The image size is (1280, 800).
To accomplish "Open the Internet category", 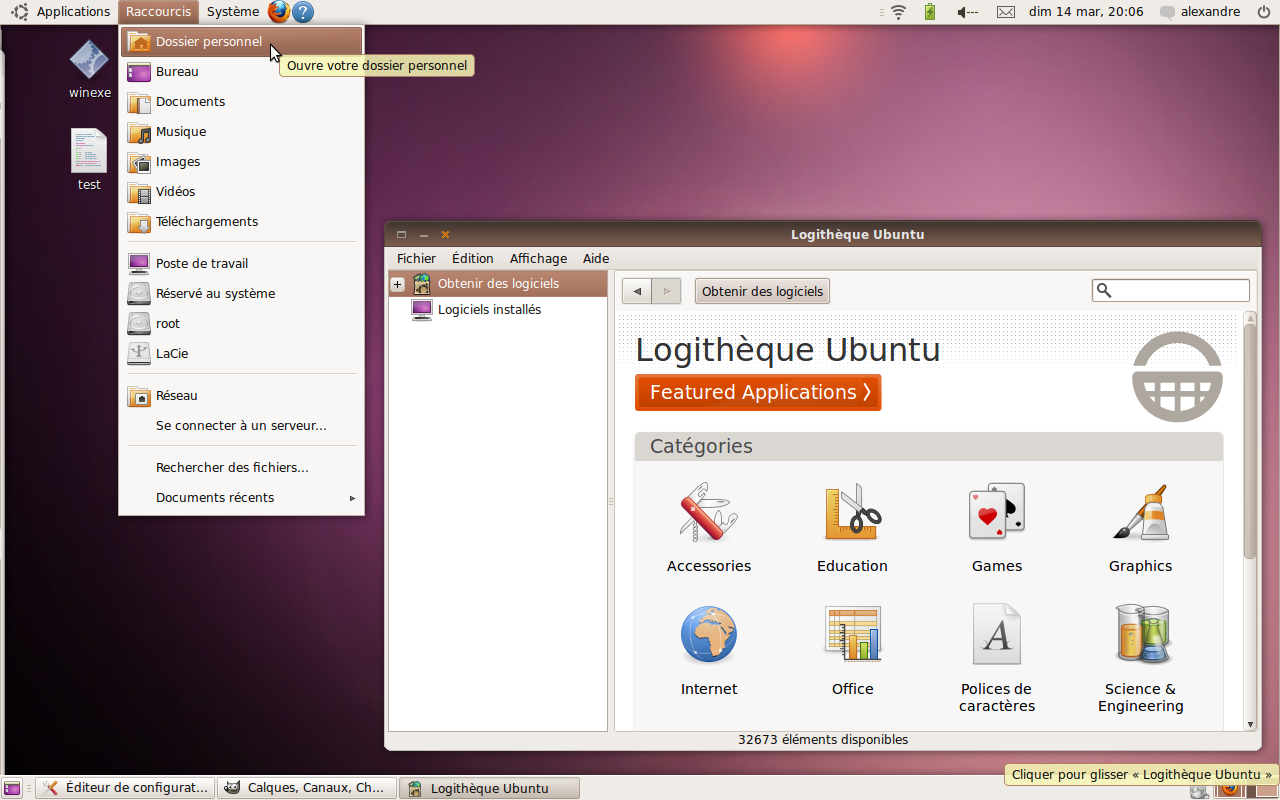I will (709, 650).
